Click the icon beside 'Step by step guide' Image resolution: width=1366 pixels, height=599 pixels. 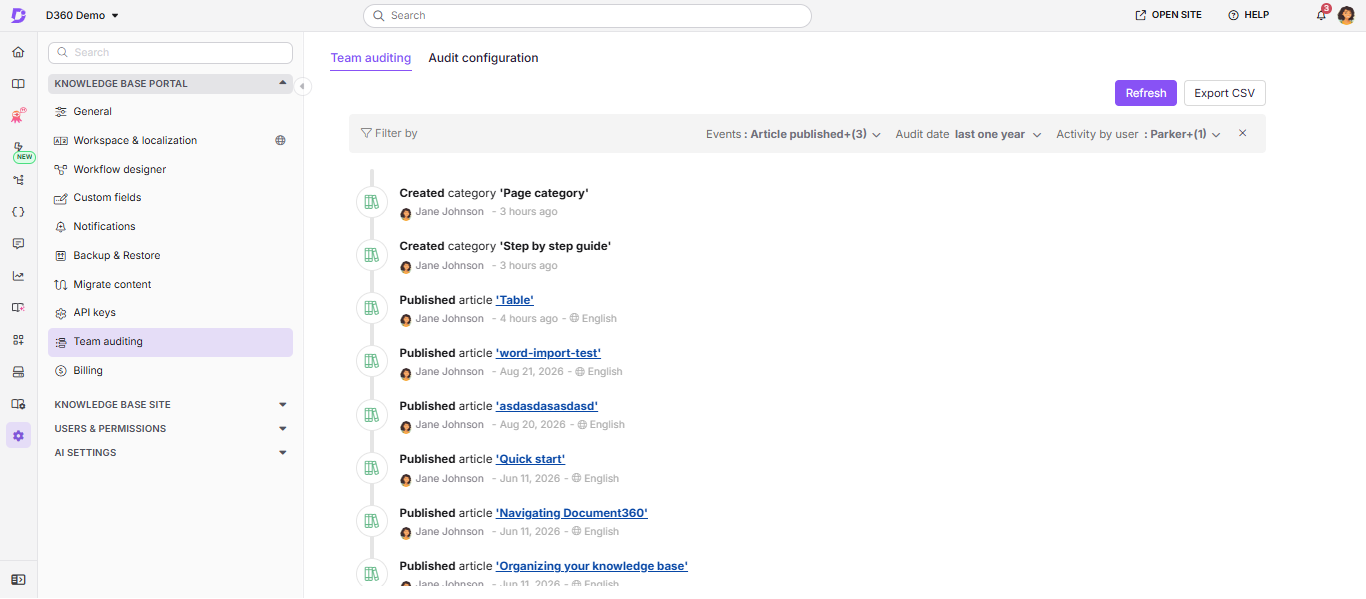[372, 255]
